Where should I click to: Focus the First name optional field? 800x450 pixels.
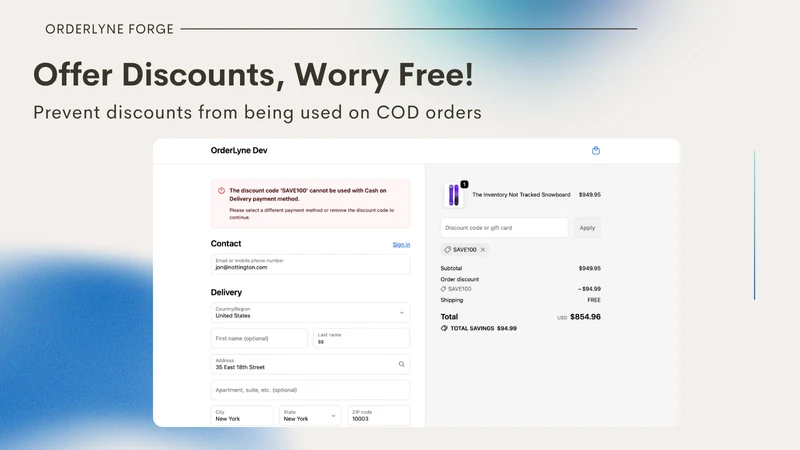coord(259,338)
